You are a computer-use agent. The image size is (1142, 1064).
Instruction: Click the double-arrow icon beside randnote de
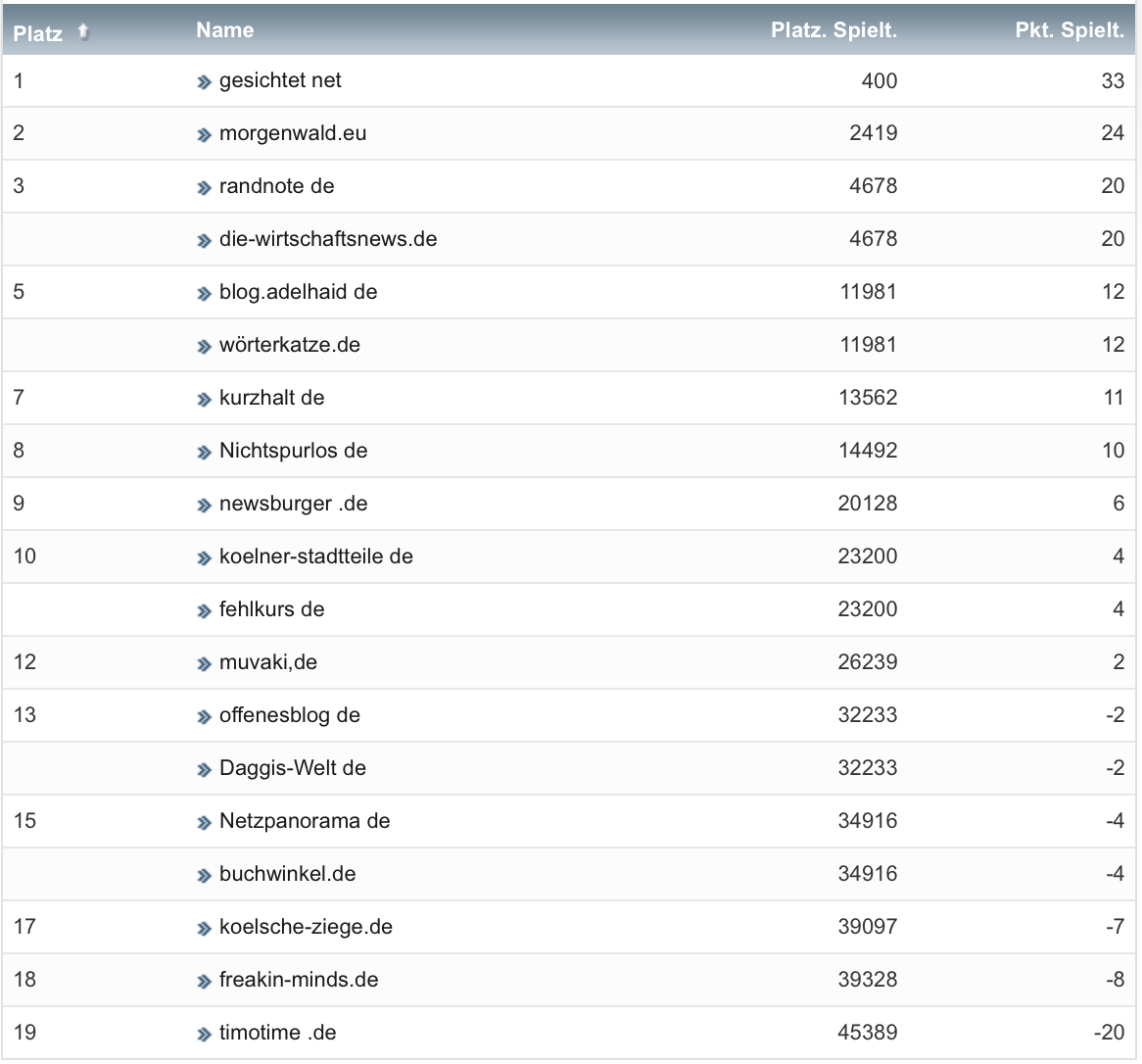(204, 188)
